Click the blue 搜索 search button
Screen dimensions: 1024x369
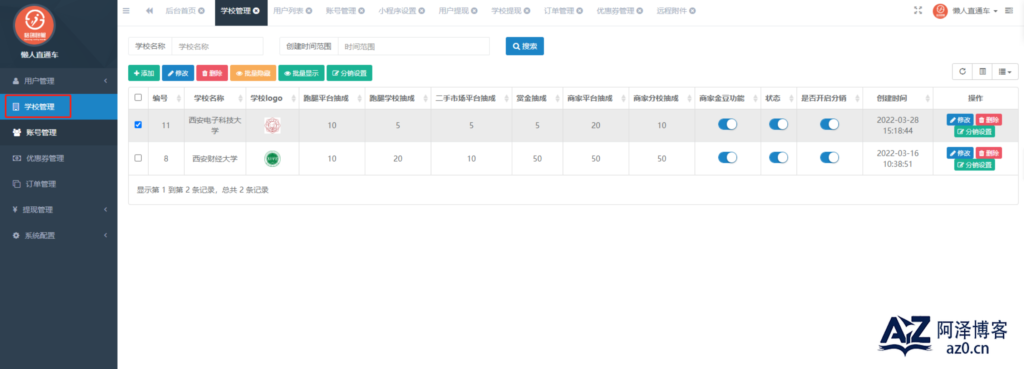[x=524, y=46]
